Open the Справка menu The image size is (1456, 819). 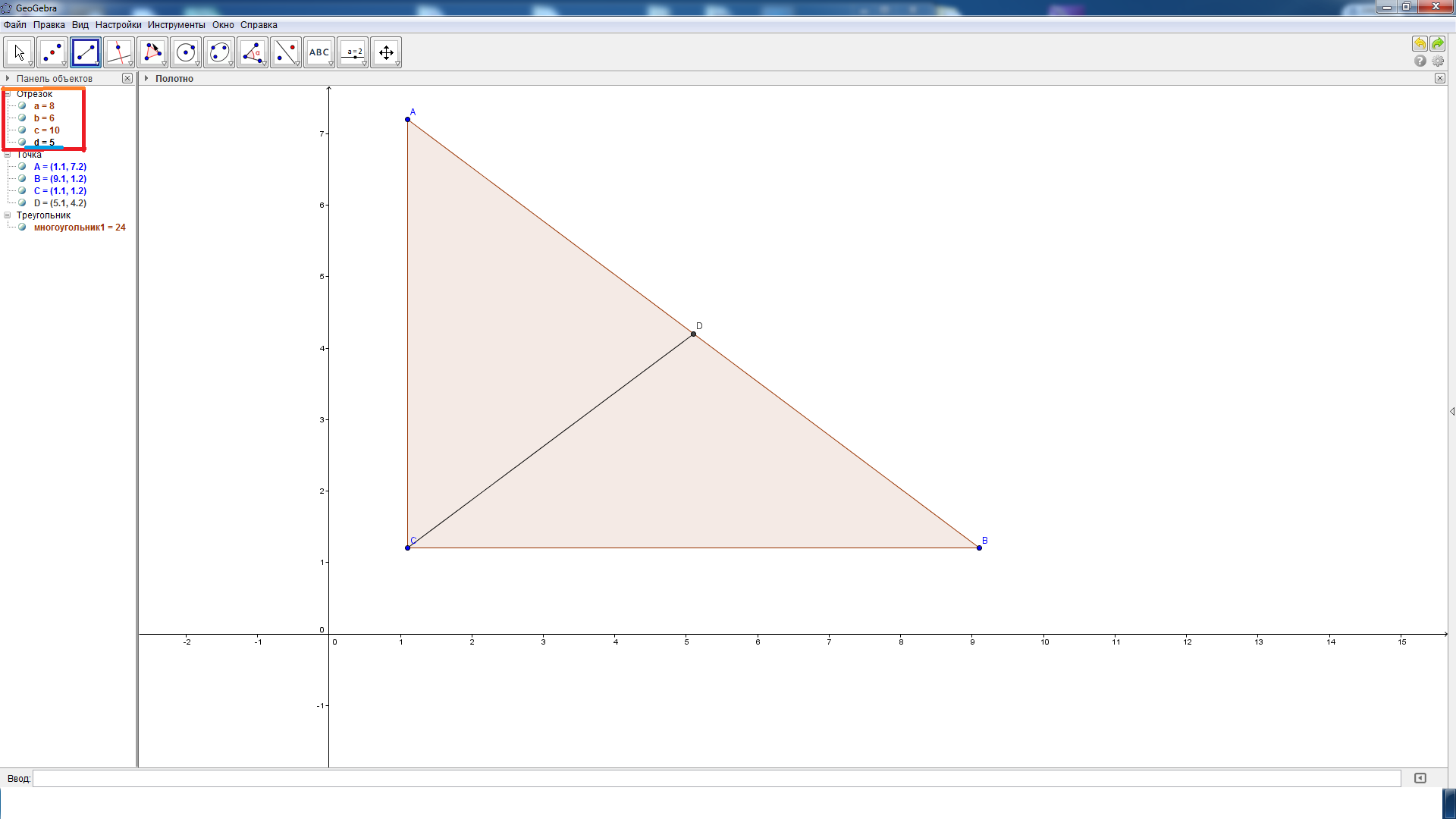pos(259,25)
